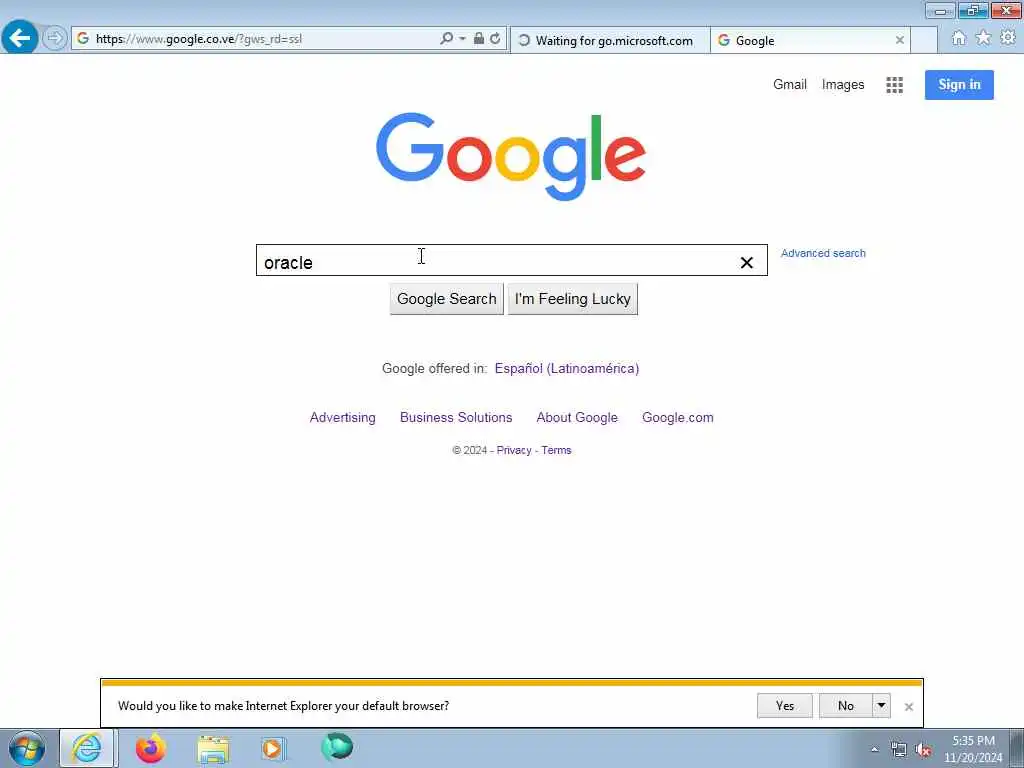The image size is (1024, 768).
Task: Open the Google apps grid icon
Action: pos(894,85)
